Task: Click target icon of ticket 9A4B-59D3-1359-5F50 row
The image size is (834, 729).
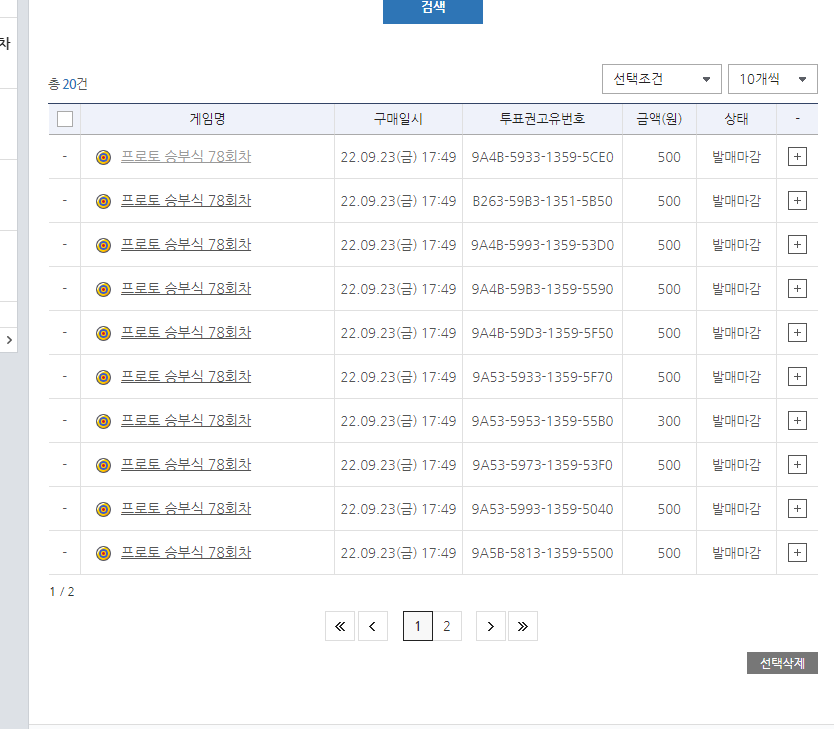Action: tap(103, 333)
